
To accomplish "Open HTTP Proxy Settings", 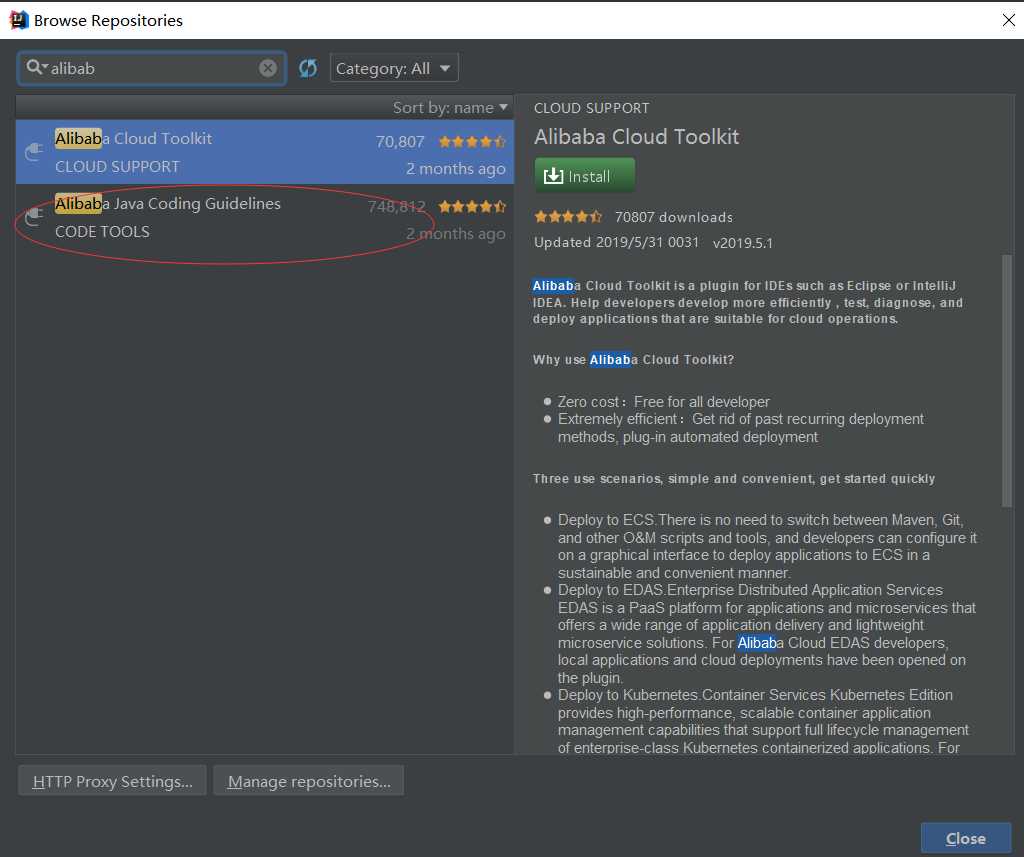I will (112, 781).
